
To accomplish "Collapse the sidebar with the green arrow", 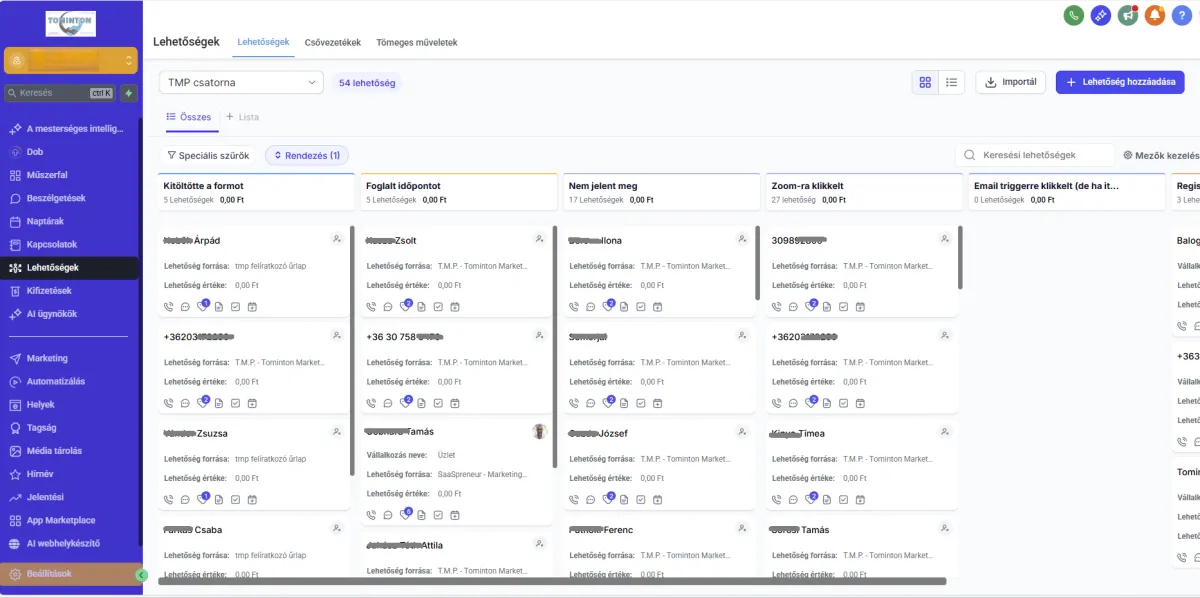I will point(141,575).
